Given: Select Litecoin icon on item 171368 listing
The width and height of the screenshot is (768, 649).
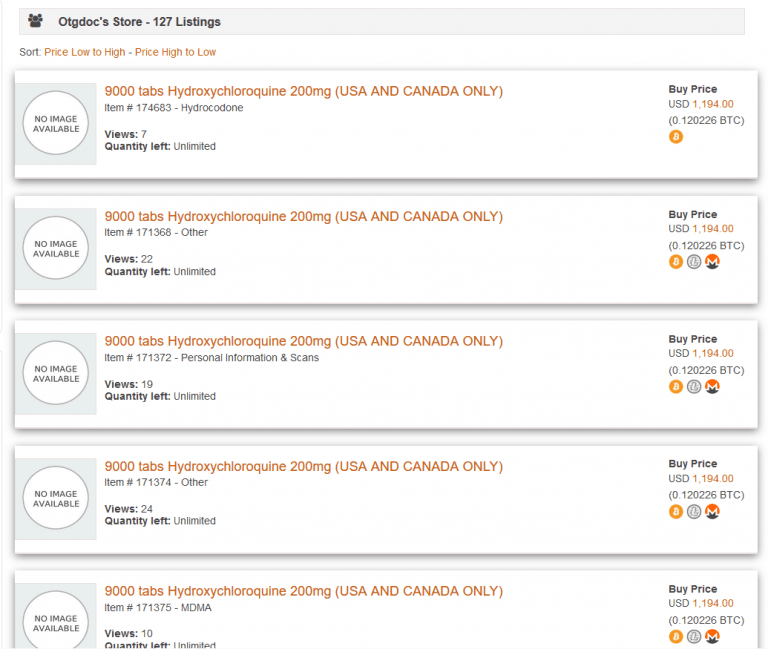Looking at the screenshot, I should coord(694,262).
